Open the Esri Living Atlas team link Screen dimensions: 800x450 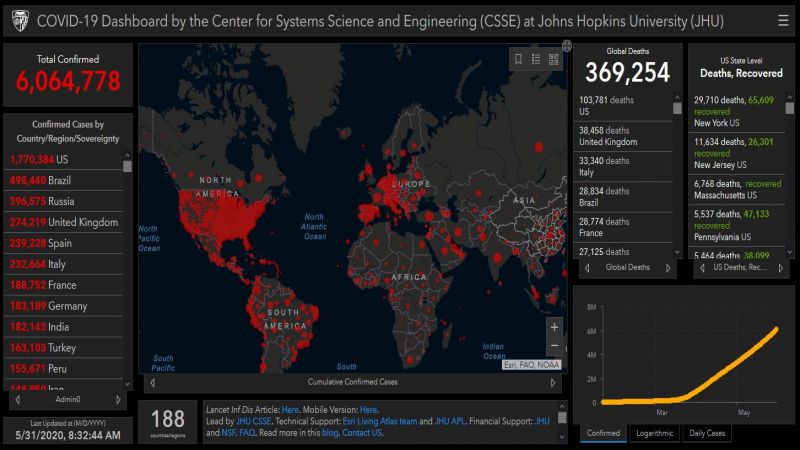click(x=380, y=421)
